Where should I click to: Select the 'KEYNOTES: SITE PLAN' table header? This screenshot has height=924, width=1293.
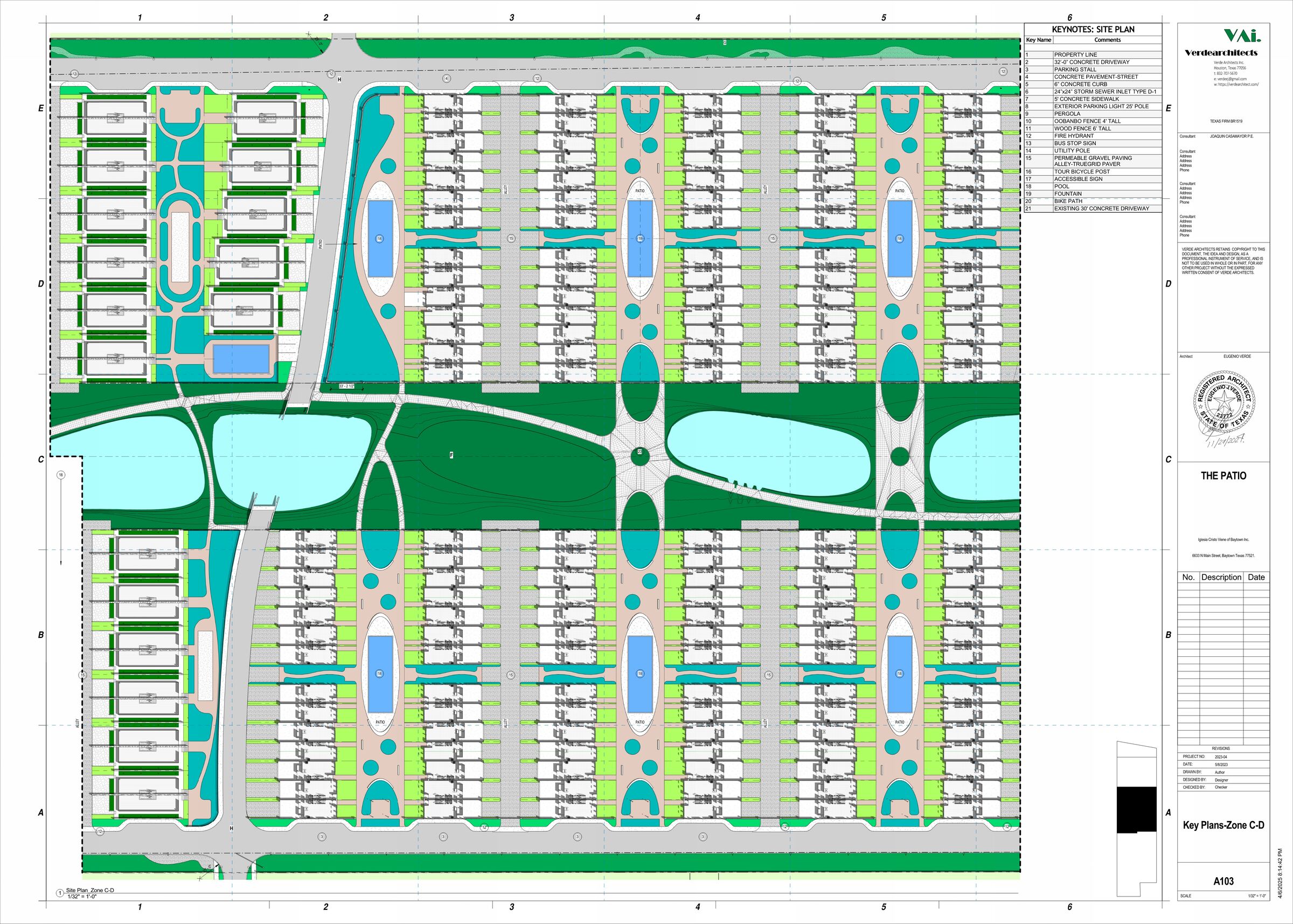pos(1093,30)
